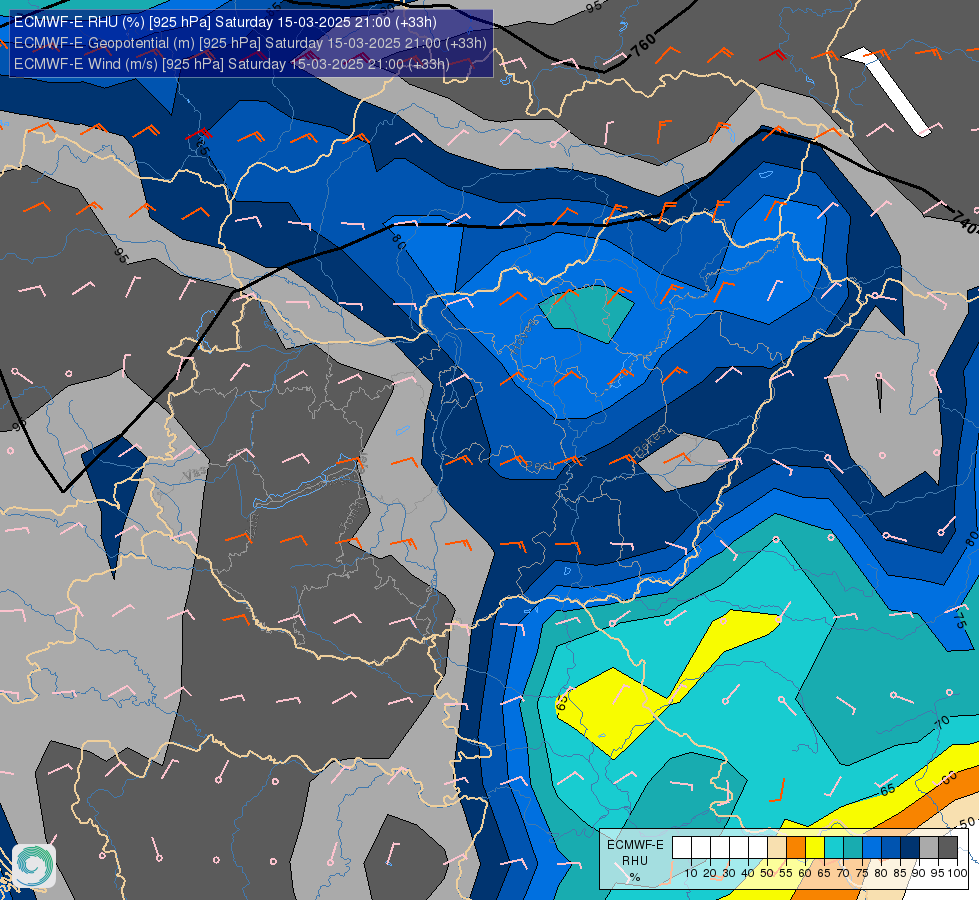Click the '740' geopotential contour label
This screenshot has width=979, height=900.
tap(965, 222)
